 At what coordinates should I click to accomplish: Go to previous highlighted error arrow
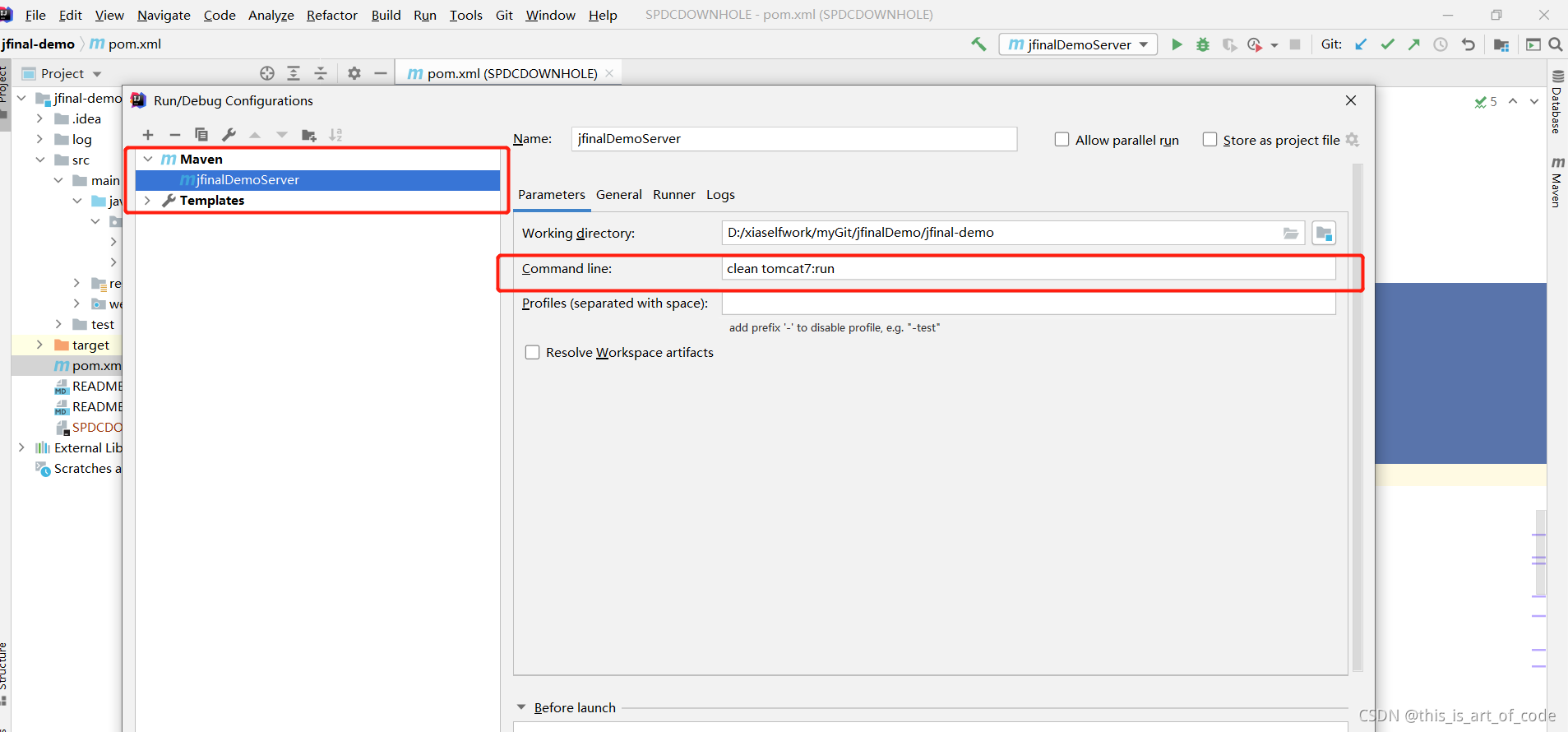tap(1513, 101)
